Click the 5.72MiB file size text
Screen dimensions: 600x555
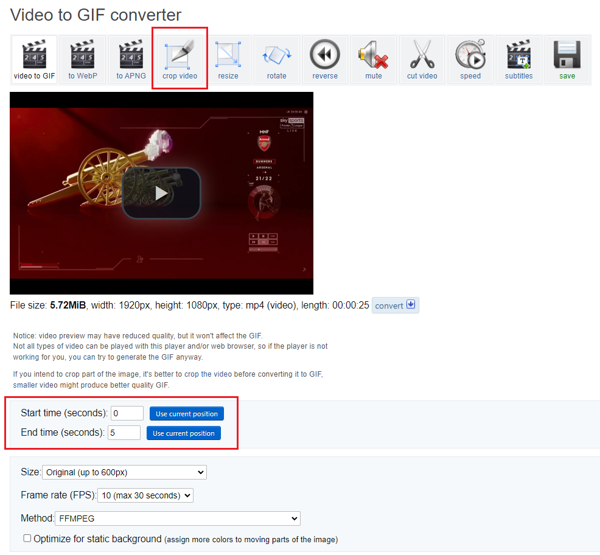click(x=68, y=305)
